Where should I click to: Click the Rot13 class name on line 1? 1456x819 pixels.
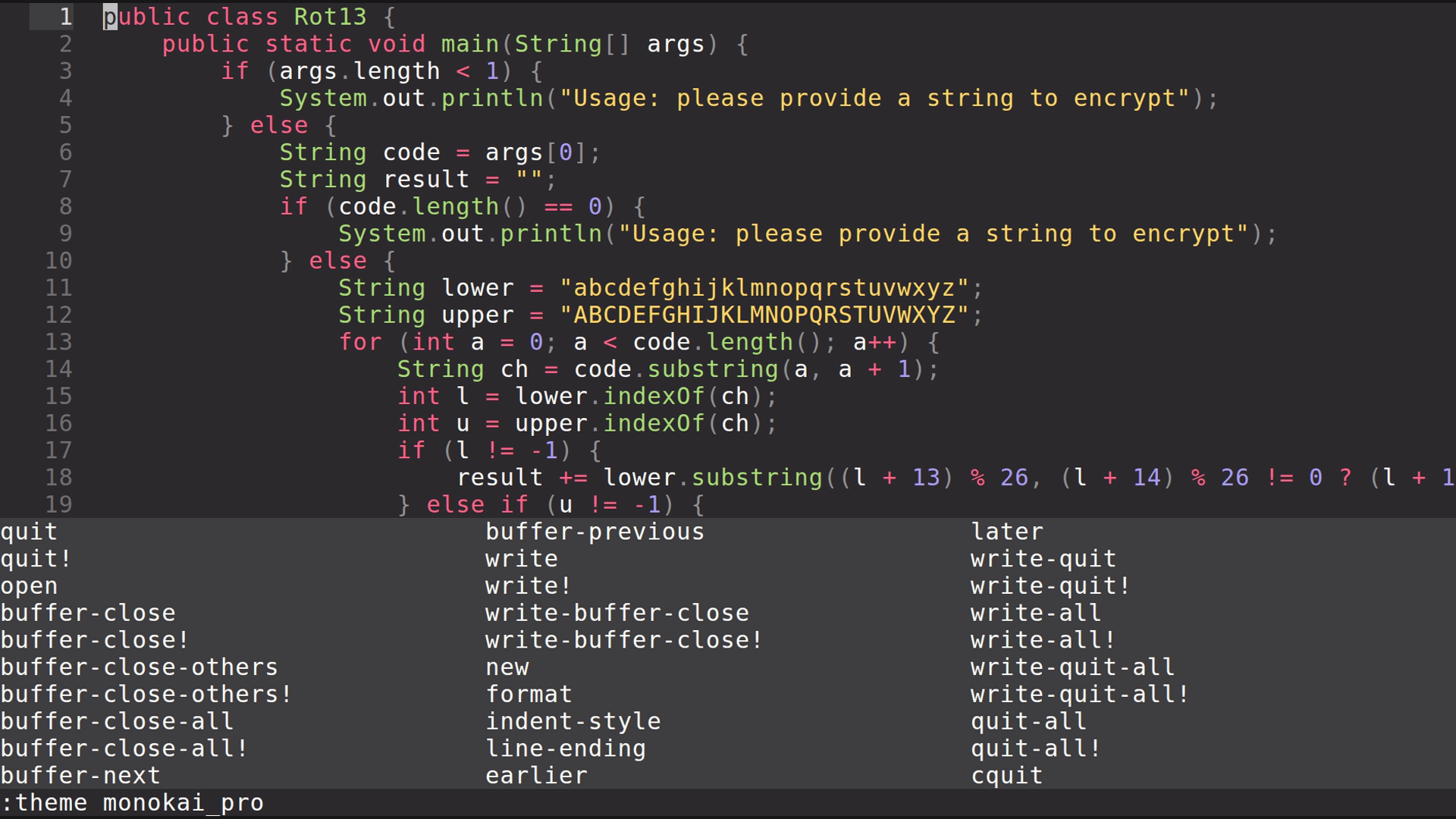pyautogui.click(x=330, y=17)
